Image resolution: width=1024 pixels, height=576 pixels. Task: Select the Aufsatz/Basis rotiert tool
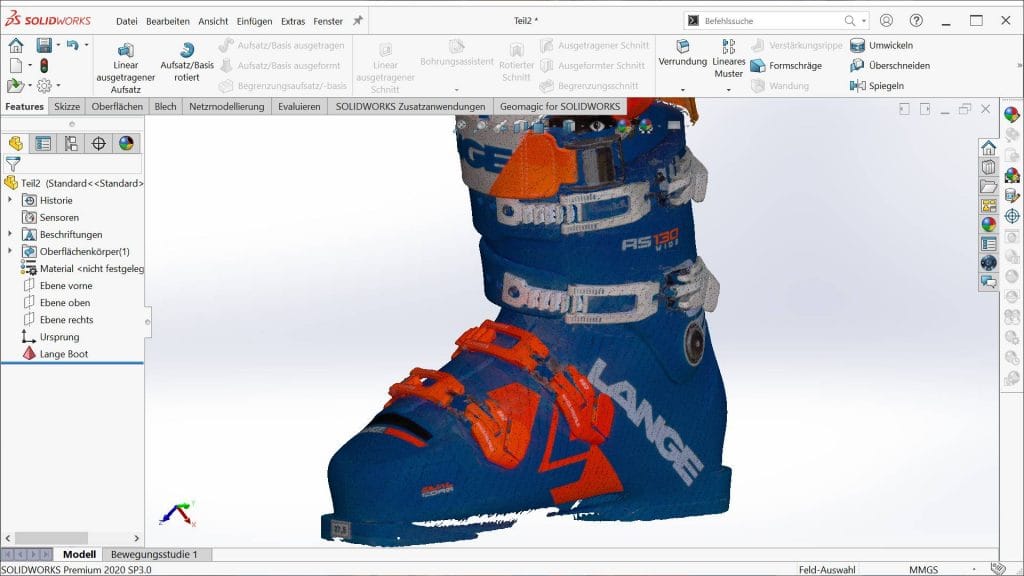click(x=187, y=62)
